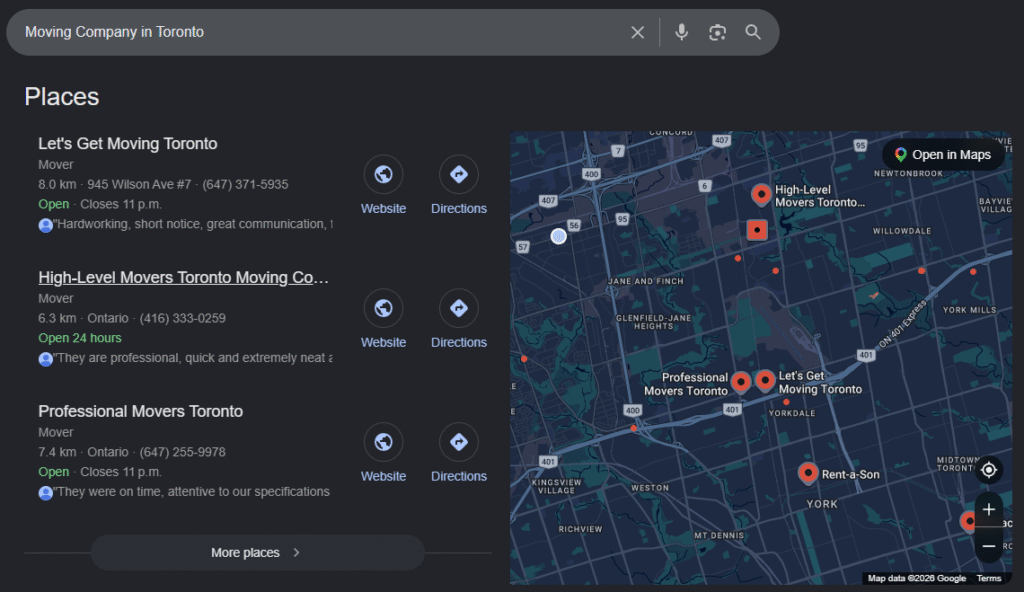This screenshot has width=1024, height=592.
Task: Click Rent-a-Son label on map
Action: [x=850, y=475]
